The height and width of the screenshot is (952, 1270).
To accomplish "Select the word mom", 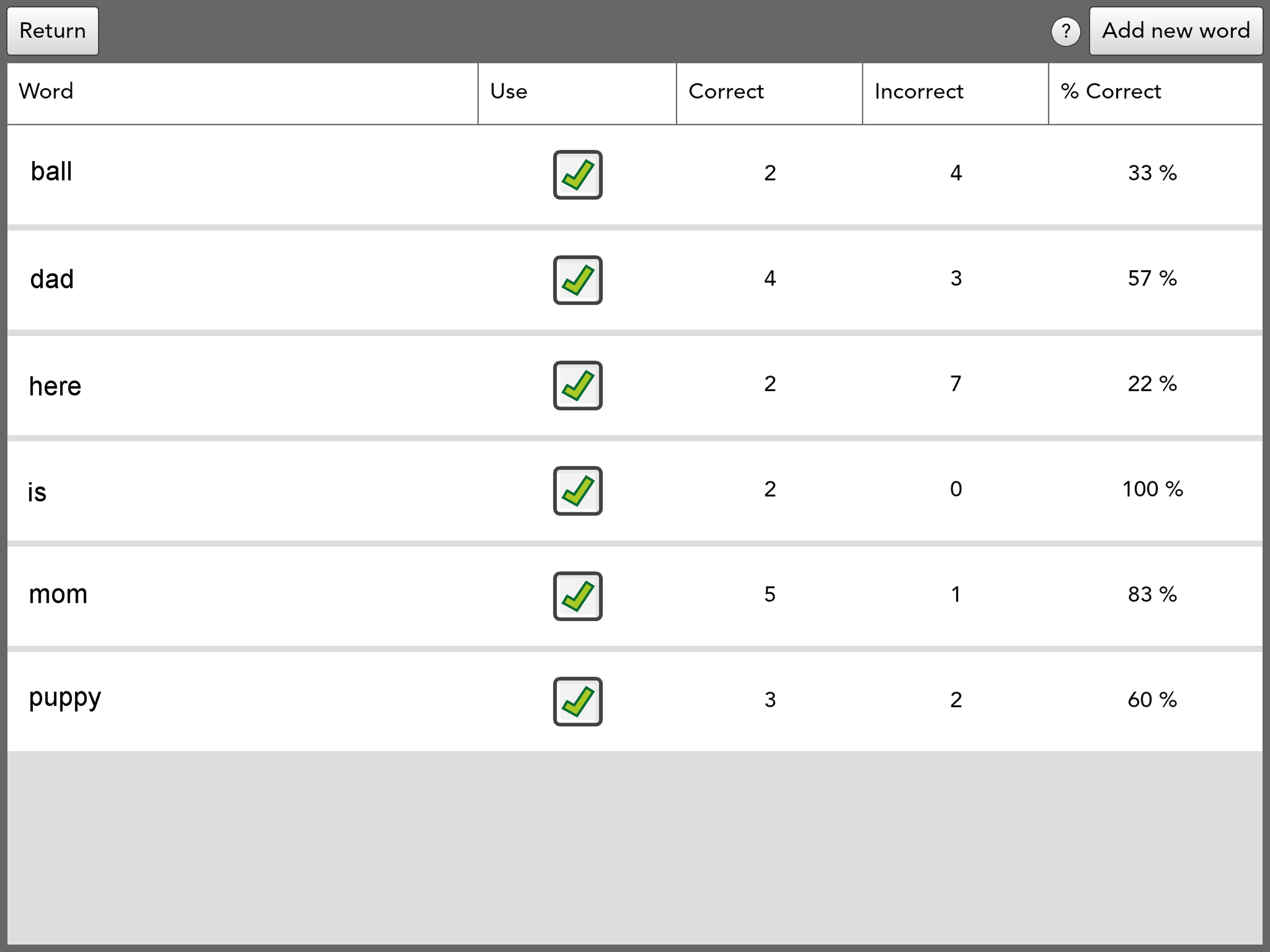I will click(x=59, y=594).
